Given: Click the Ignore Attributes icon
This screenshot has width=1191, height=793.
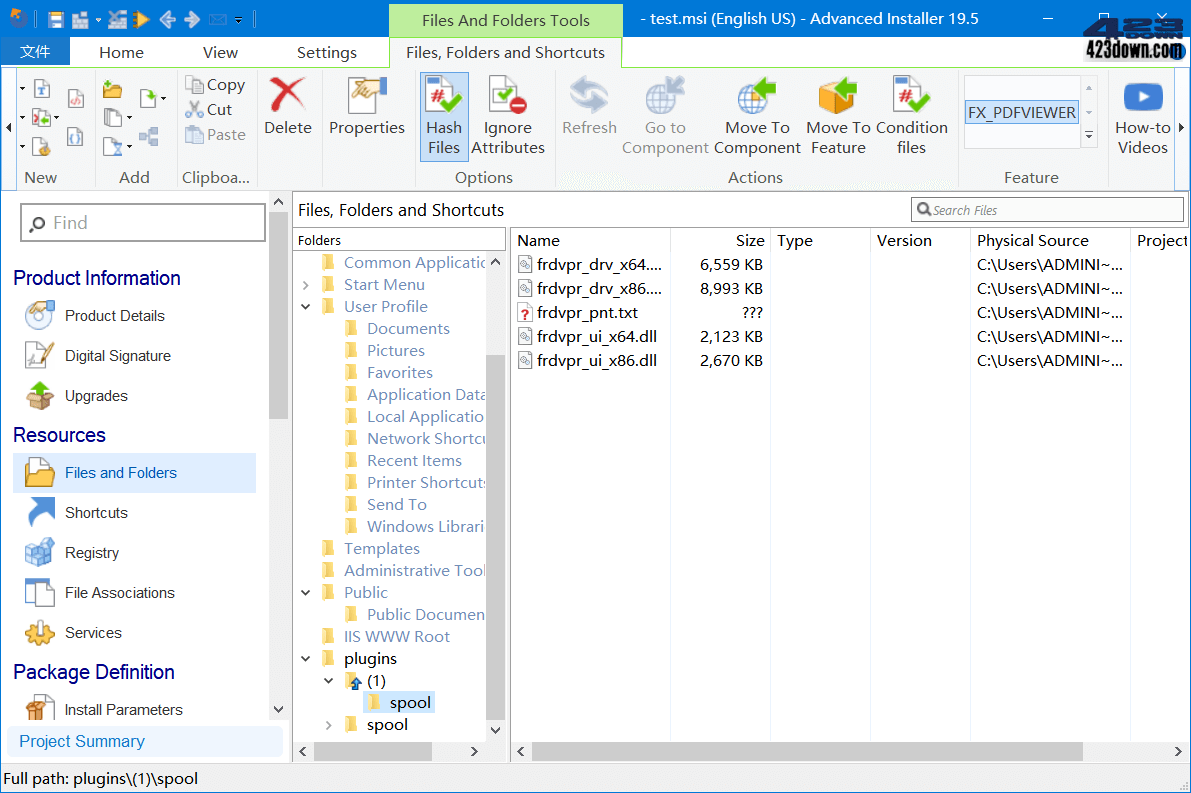Looking at the screenshot, I should (x=507, y=115).
